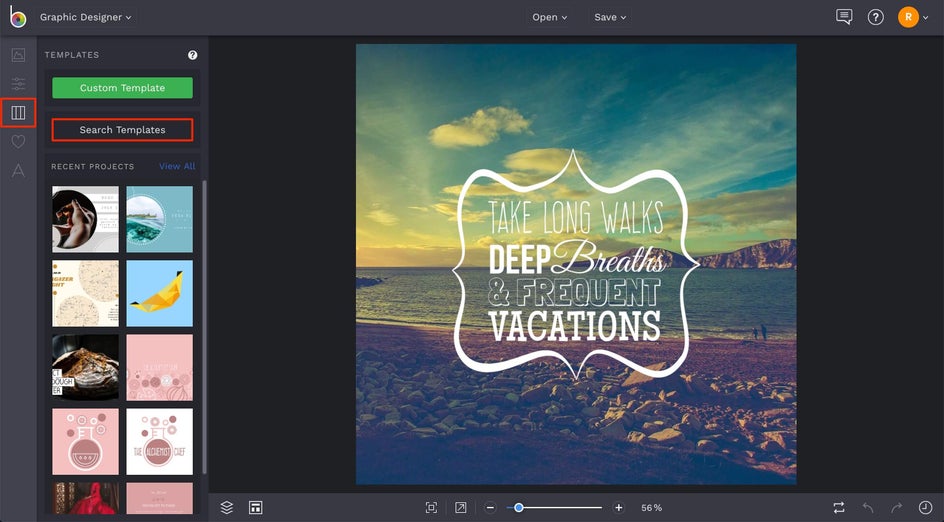This screenshot has width=944, height=522.
Task: Open the Layers panel icon
Action: coord(226,508)
